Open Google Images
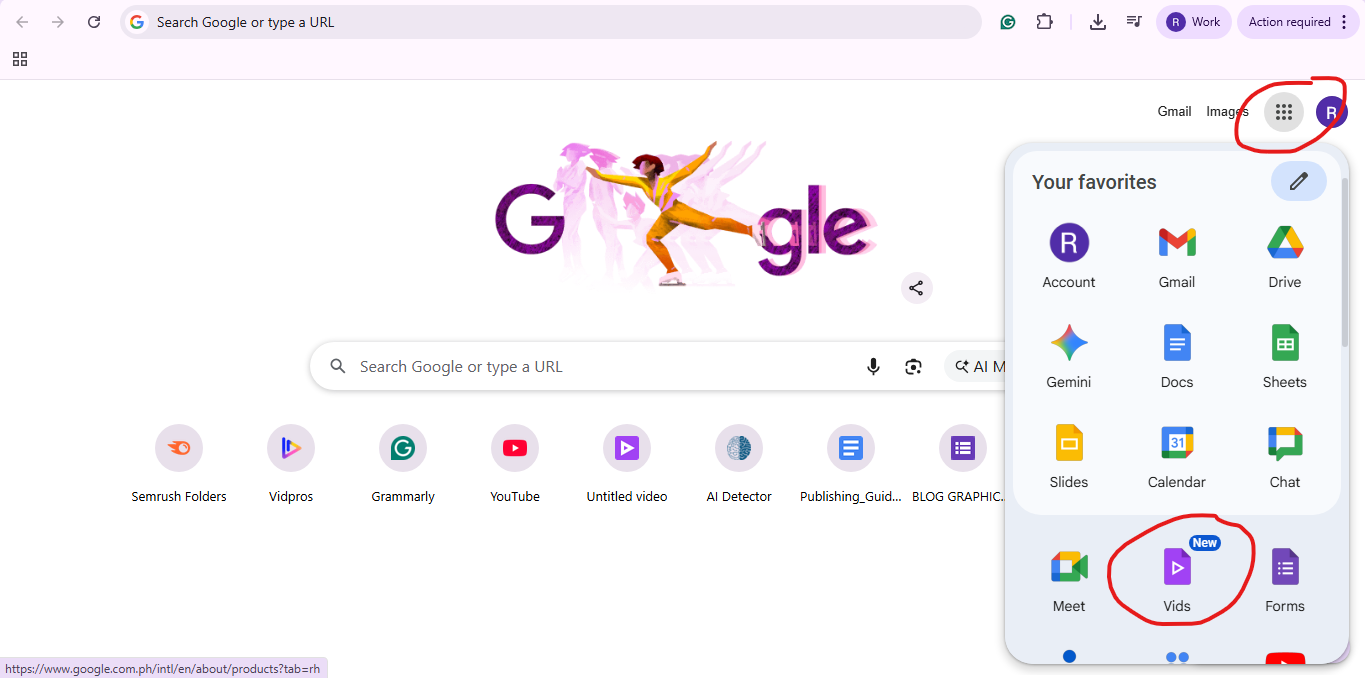Screen dimensions: 1365x678 1226,111
